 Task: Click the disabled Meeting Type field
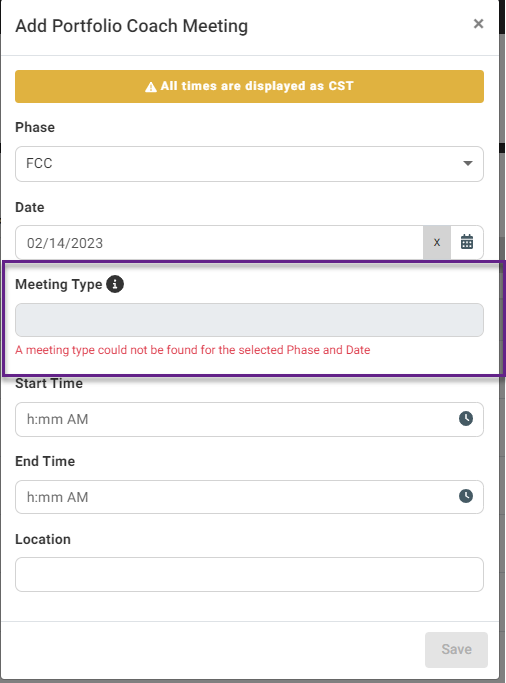point(249,320)
